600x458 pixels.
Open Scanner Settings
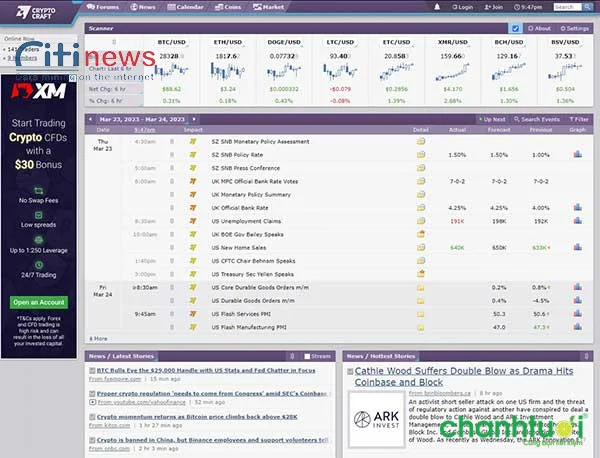coord(575,28)
